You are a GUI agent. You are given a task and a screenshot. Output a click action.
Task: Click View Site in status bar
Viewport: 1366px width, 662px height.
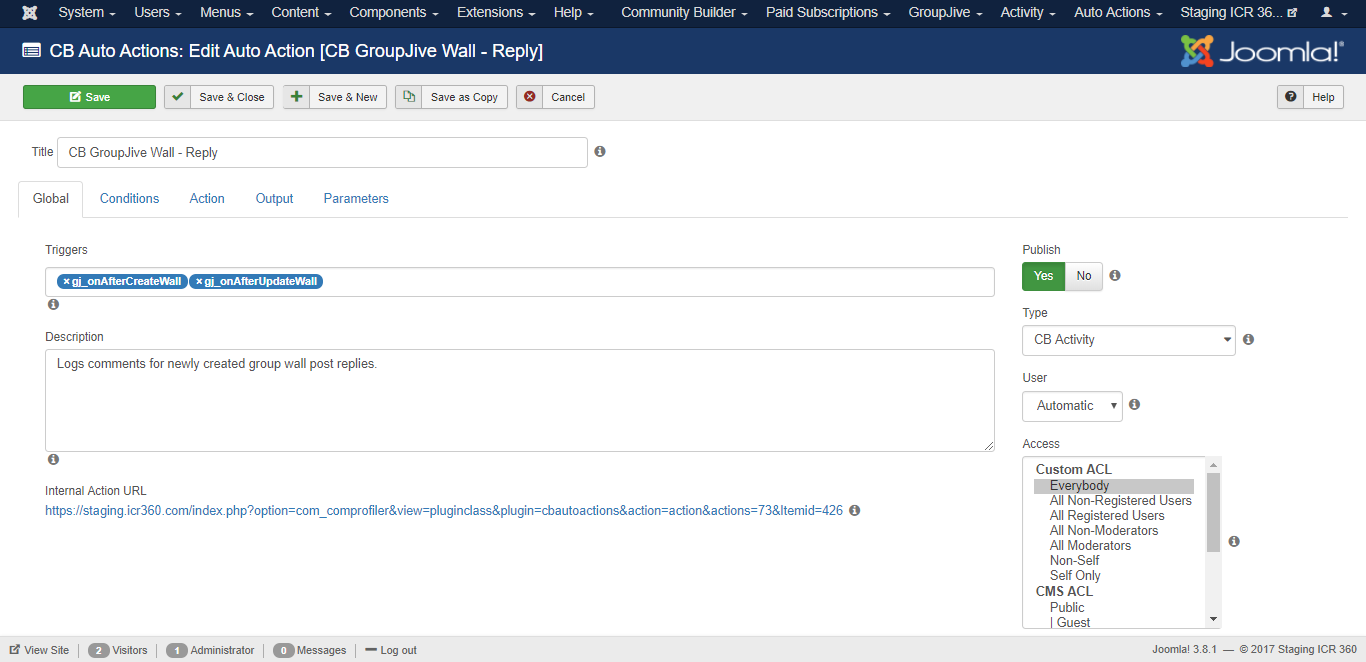pyautogui.click(x=40, y=650)
